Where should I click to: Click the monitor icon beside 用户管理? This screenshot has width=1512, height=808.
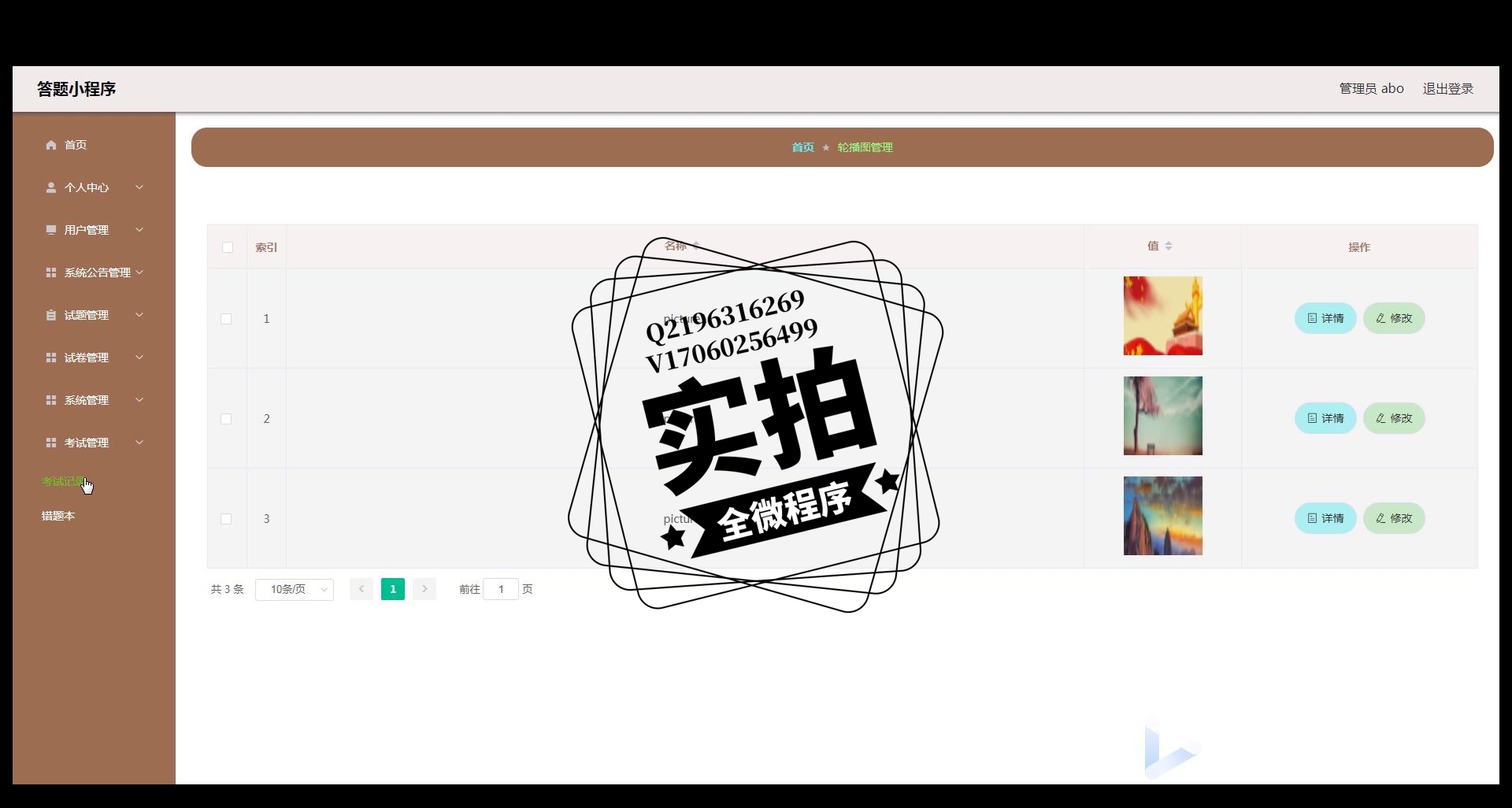[x=51, y=230]
